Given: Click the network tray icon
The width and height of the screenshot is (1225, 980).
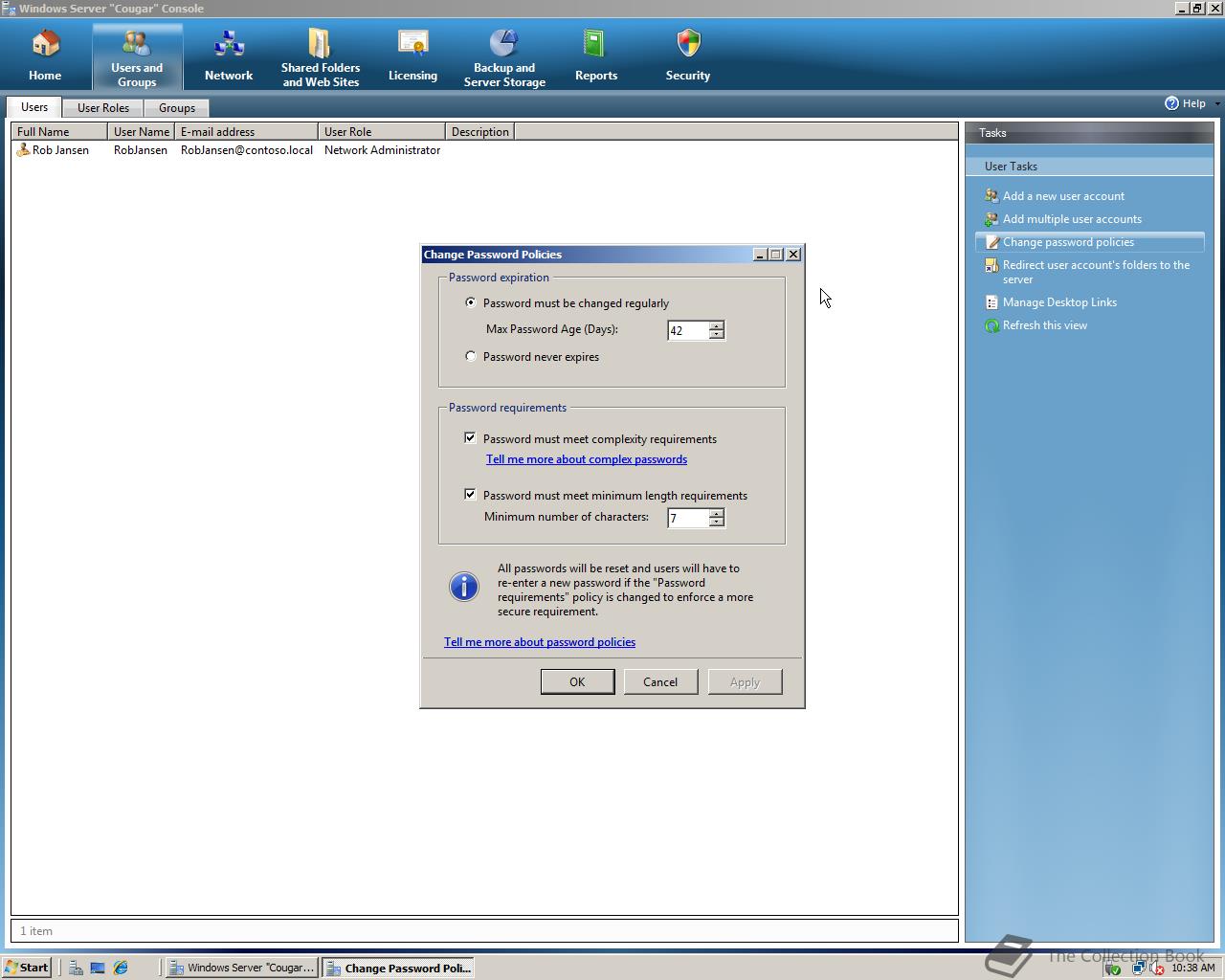Looking at the screenshot, I should [1138, 969].
